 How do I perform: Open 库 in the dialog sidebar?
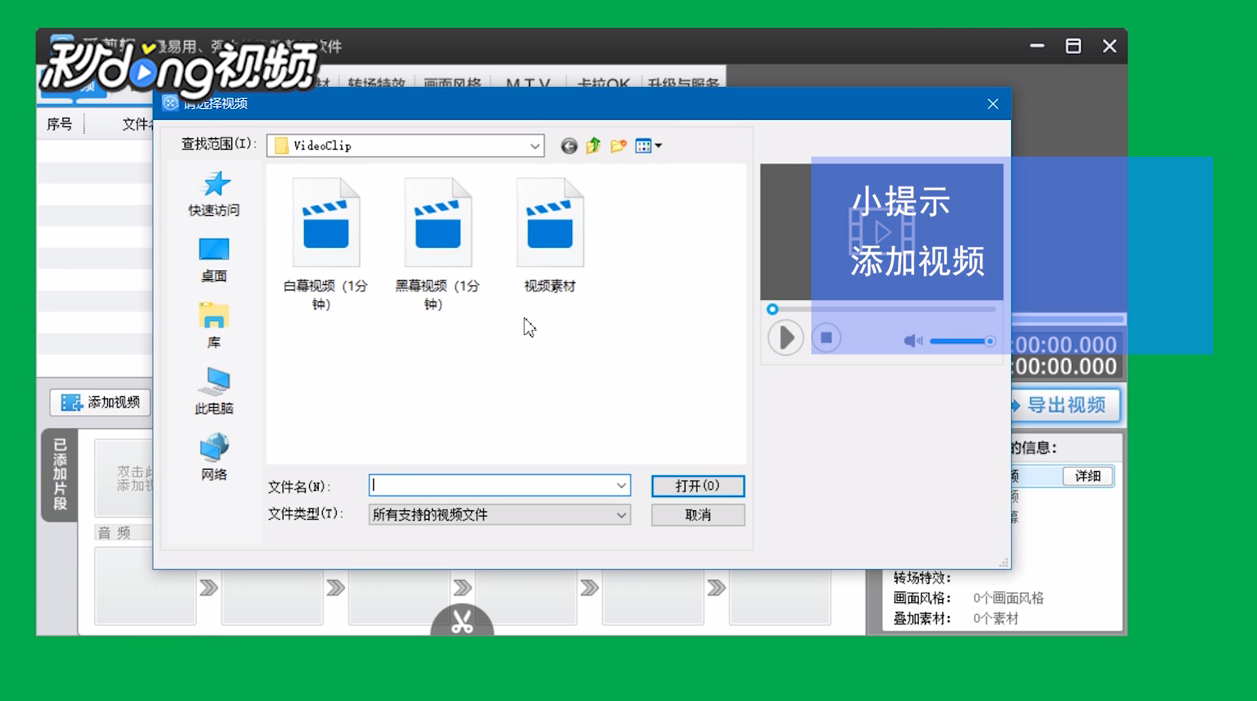214,326
